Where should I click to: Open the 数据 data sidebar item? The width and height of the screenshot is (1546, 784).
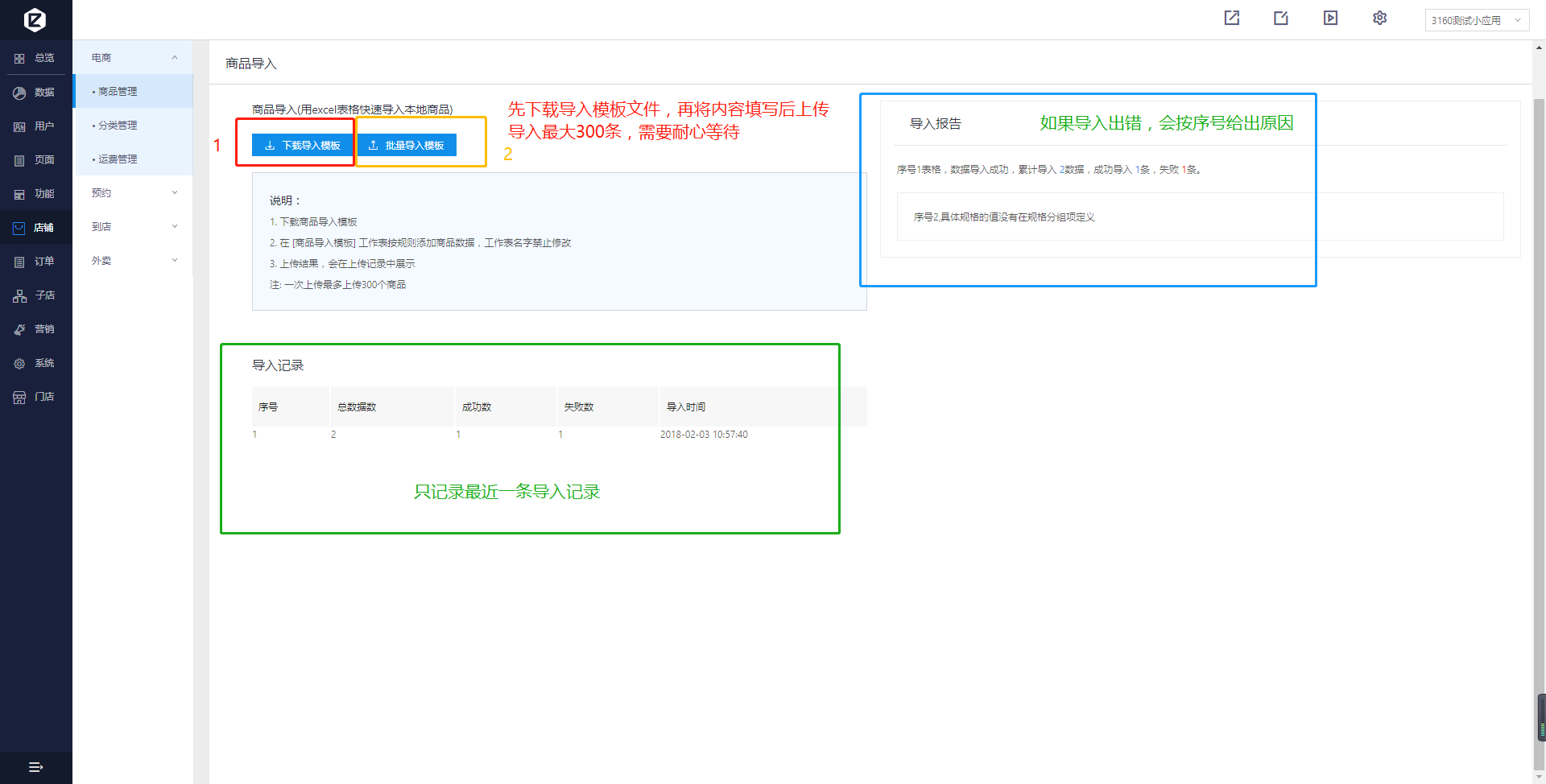coord(35,93)
